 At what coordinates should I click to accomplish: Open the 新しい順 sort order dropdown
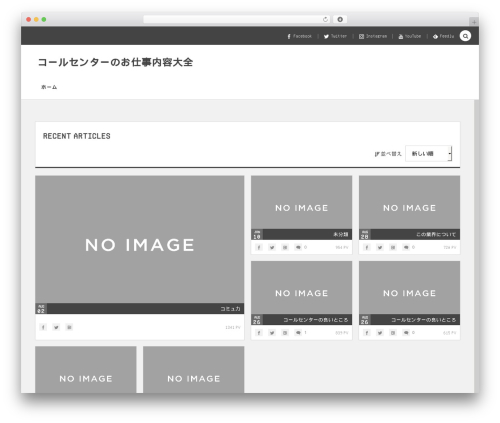pos(429,154)
